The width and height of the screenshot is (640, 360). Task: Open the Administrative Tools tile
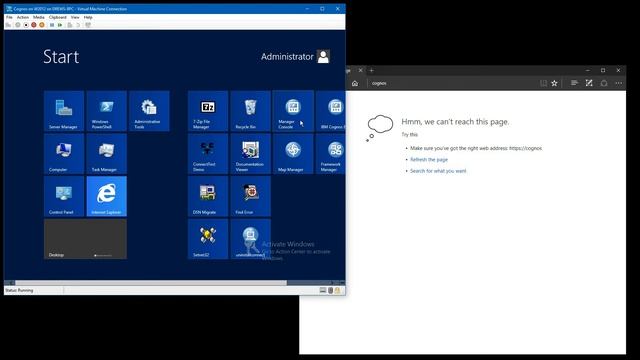point(149,111)
